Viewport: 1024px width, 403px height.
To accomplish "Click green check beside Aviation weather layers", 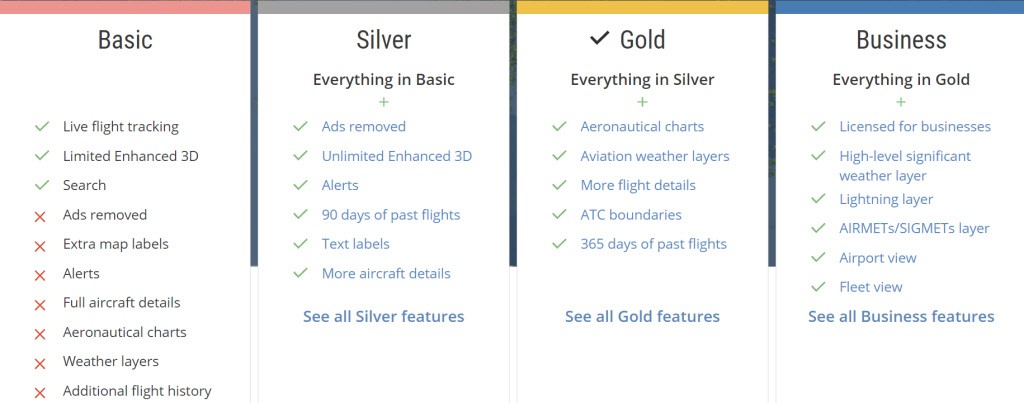I will coord(559,156).
